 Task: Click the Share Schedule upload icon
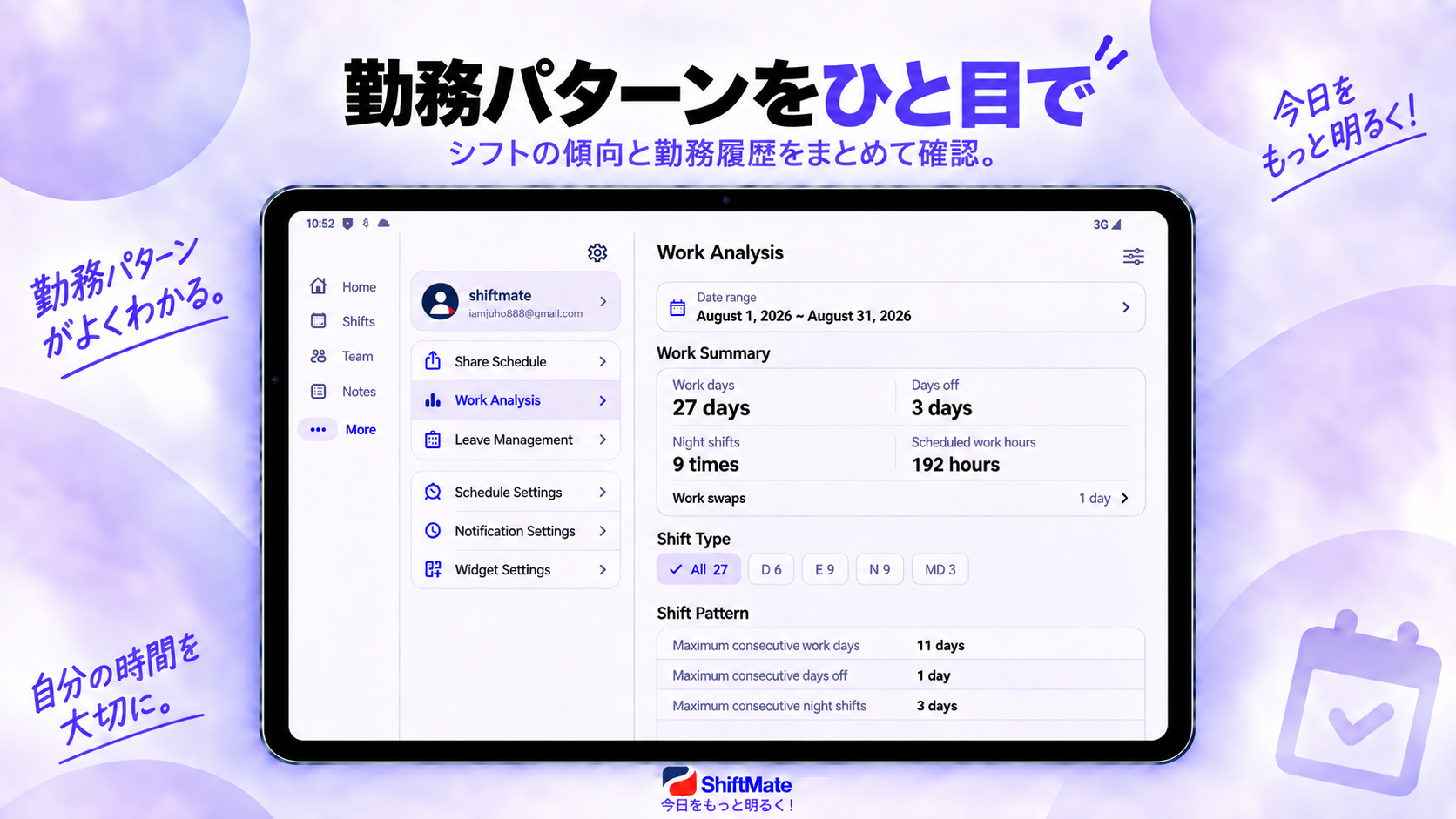click(x=433, y=361)
